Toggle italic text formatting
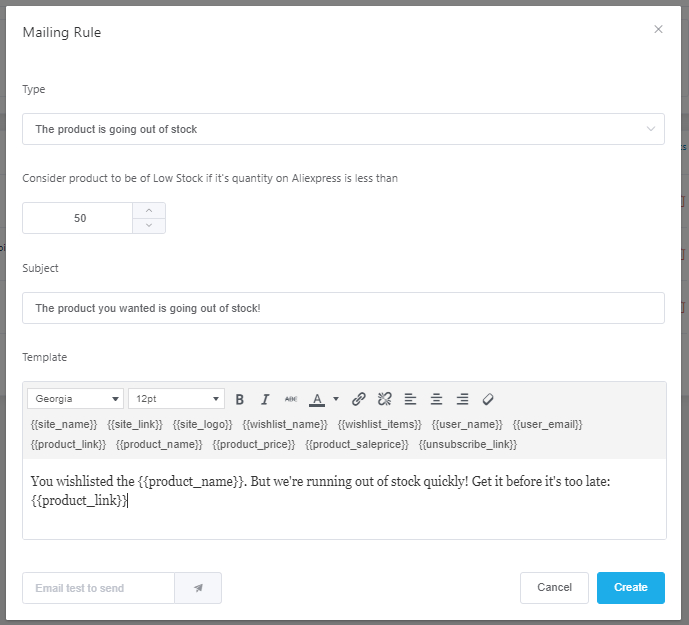This screenshot has height=625, width=689. (x=265, y=399)
